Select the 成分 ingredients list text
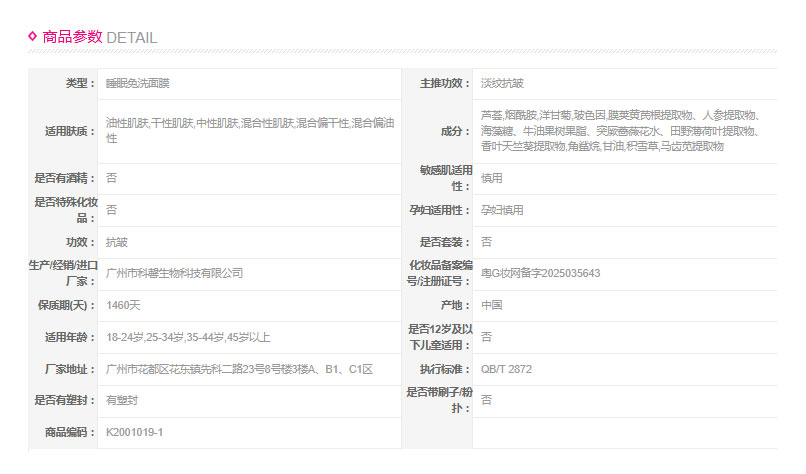The image size is (806, 474). click(620, 131)
